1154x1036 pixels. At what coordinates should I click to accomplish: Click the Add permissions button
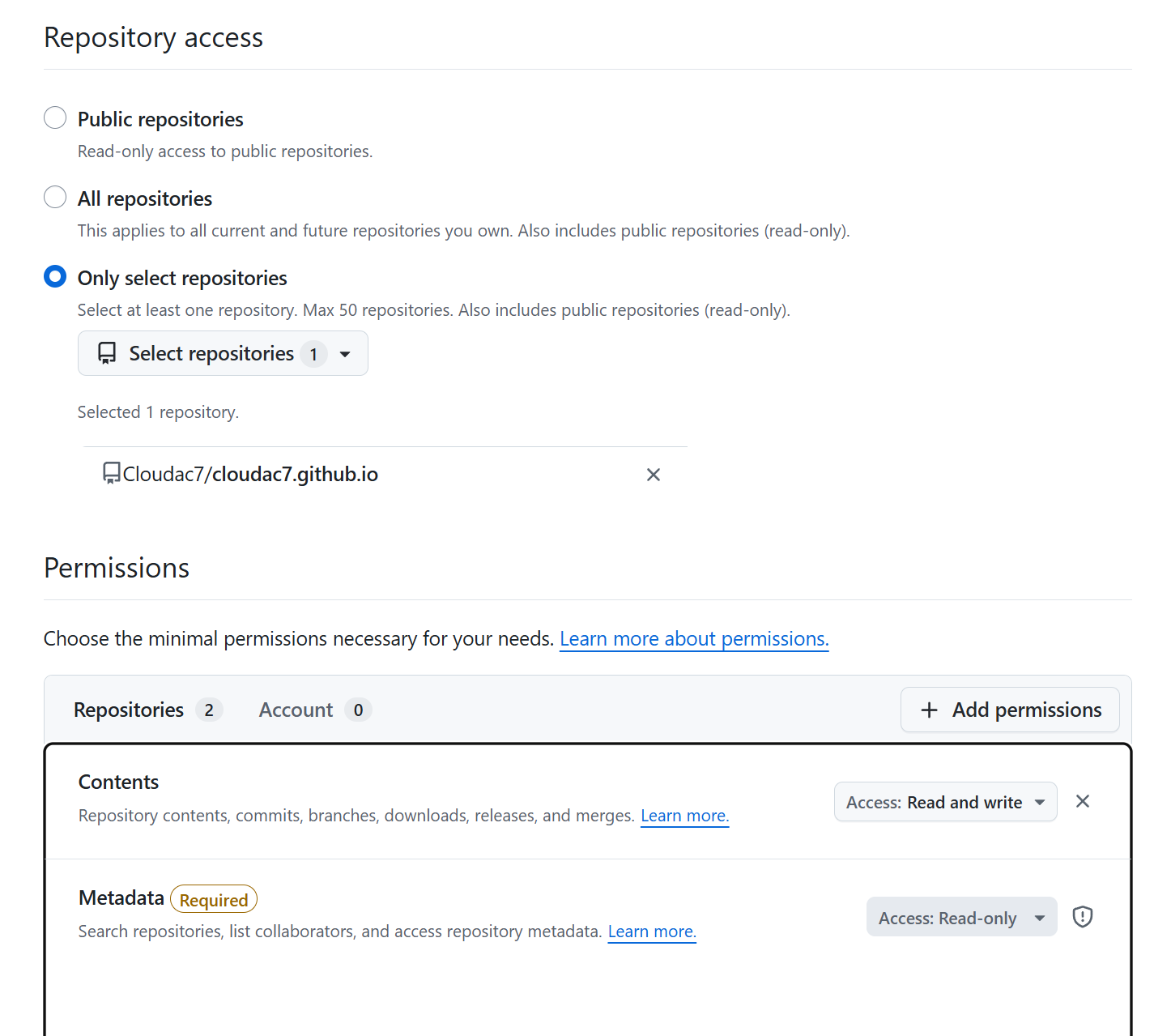tap(1010, 710)
